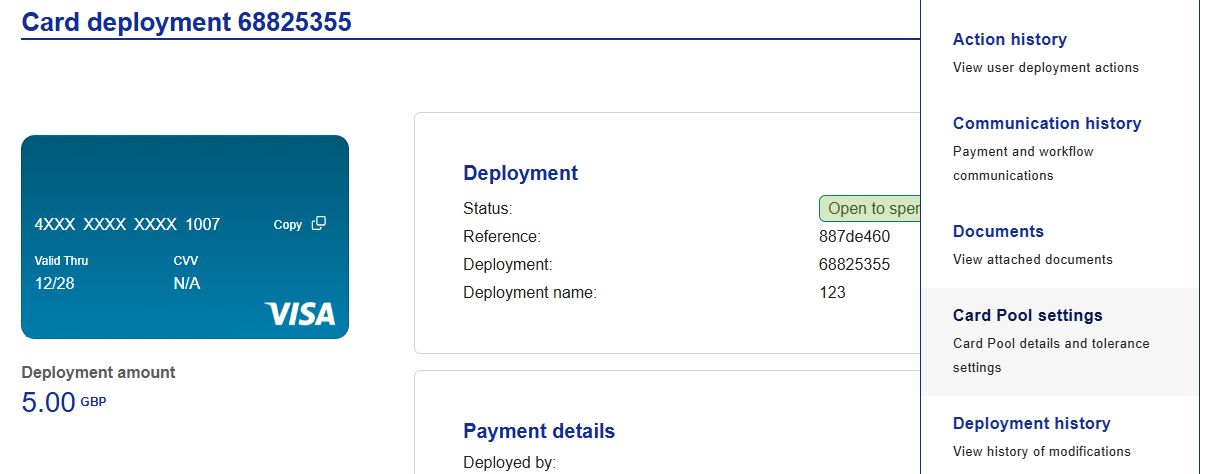Click the Status label
This screenshot has height=474, width=1223.
pyautogui.click(x=488, y=209)
